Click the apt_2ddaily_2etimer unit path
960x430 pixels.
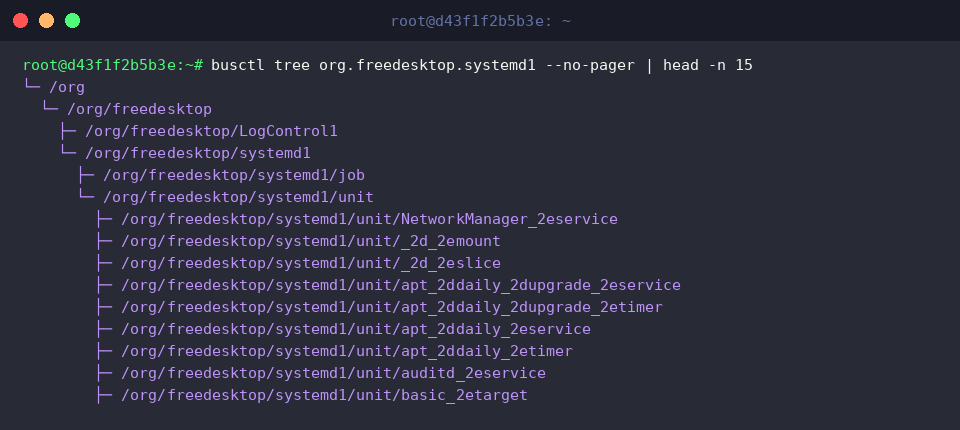(x=347, y=352)
